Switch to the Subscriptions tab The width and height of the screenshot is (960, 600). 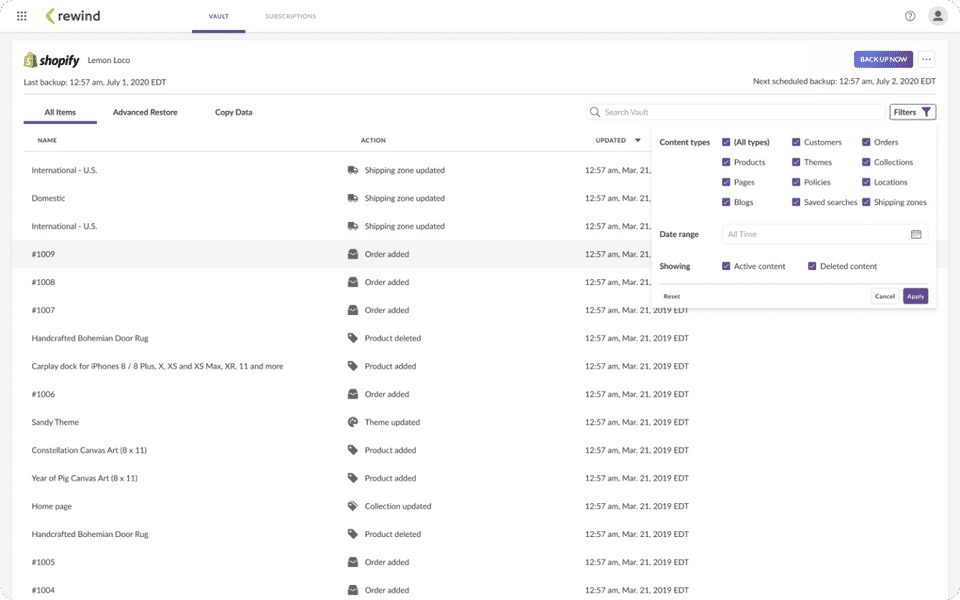[291, 17]
